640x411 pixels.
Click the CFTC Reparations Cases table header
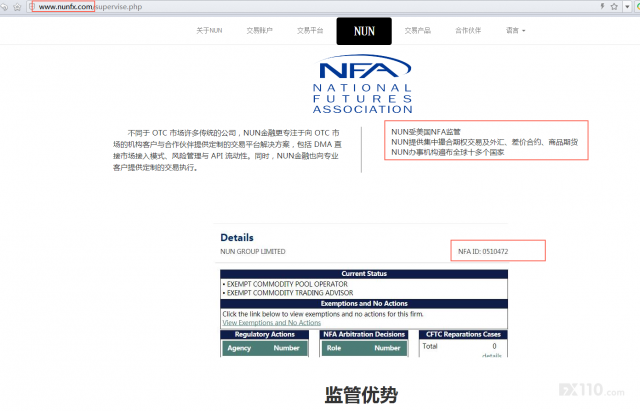tap(463, 334)
